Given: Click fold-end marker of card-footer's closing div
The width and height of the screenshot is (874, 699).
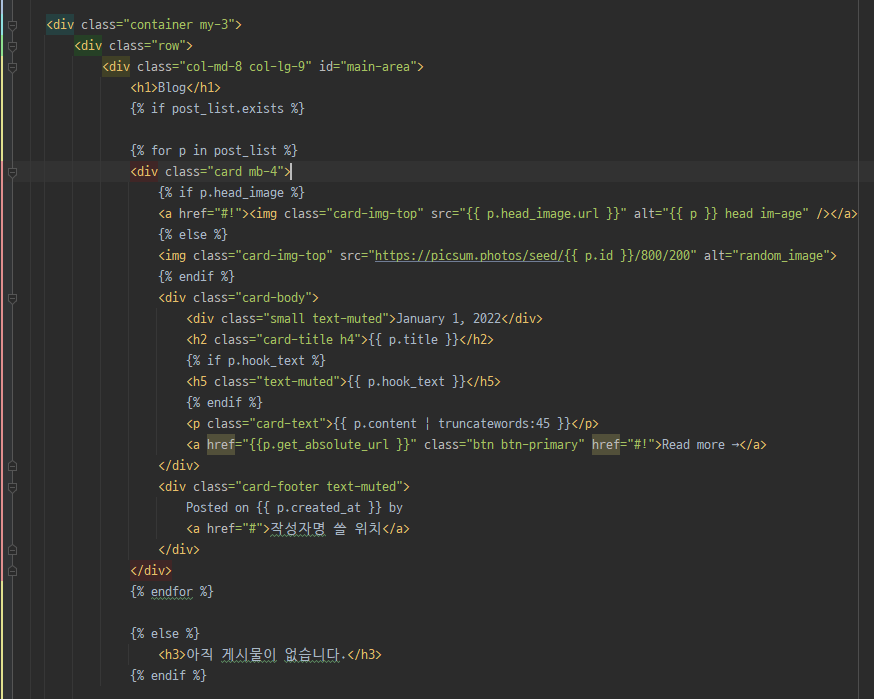Looking at the screenshot, I should pyautogui.click(x=12, y=550).
